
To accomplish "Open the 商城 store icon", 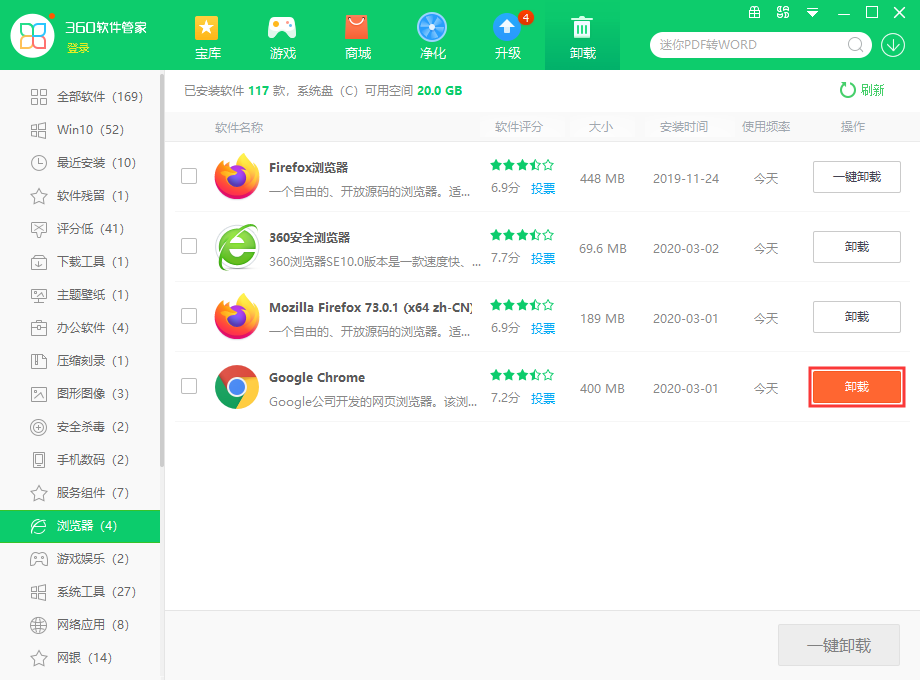I will coord(357,28).
